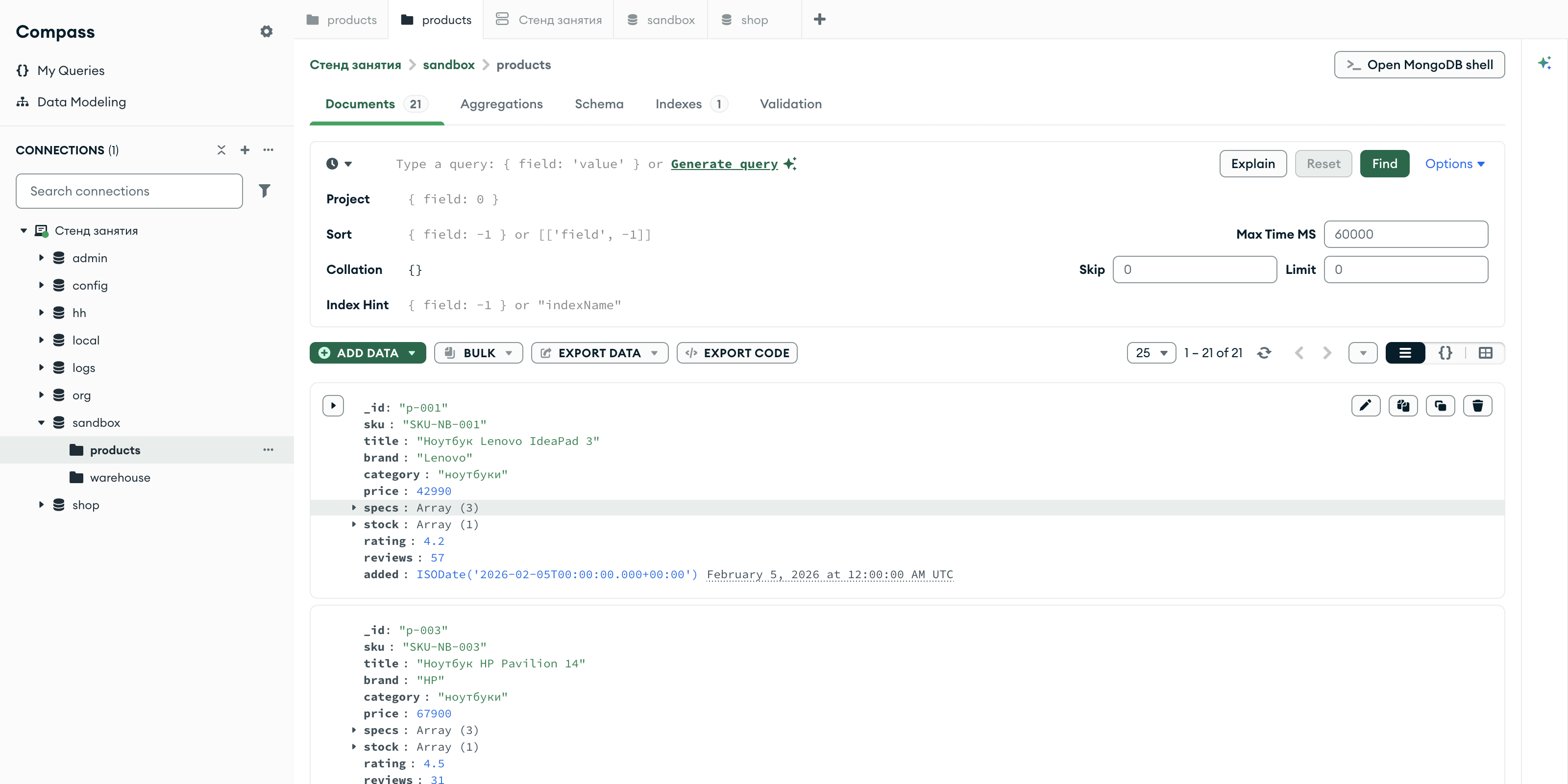This screenshot has width=1568, height=784.
Task: Switch to Schema tab
Action: [x=599, y=104]
